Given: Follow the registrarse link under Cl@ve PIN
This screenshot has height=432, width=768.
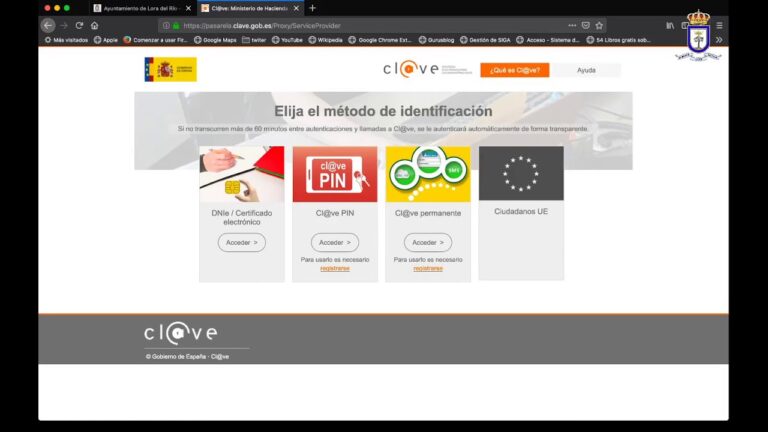Looking at the screenshot, I should (335, 268).
